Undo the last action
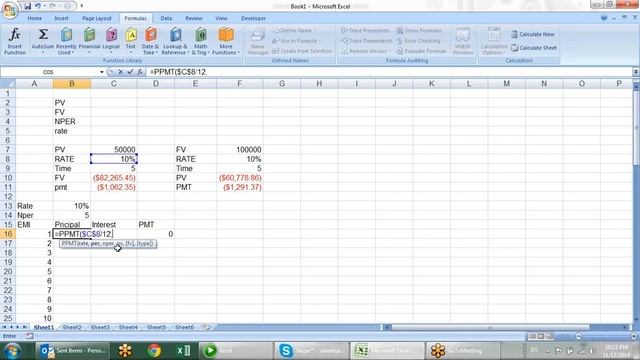This screenshot has height=360, width=640. pyautogui.click(x=38, y=6)
